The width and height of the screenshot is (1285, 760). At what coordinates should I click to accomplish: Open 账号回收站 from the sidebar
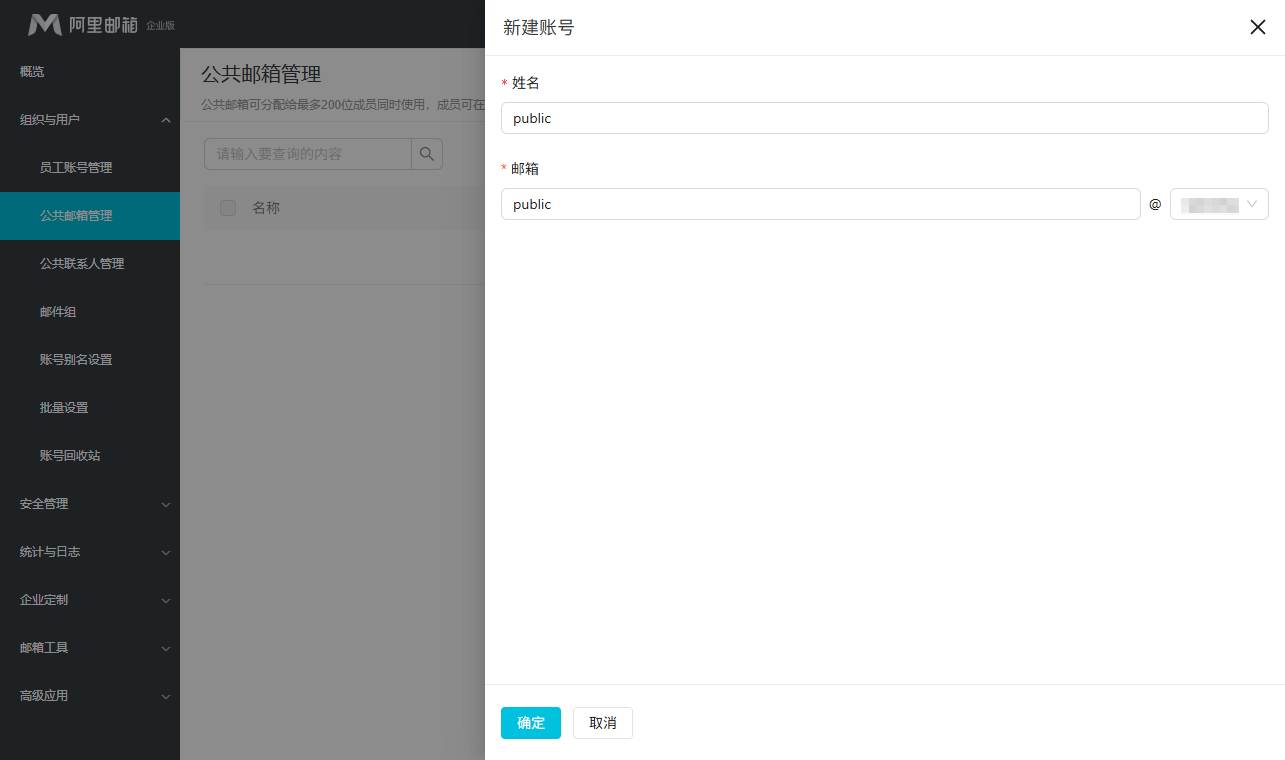[70, 456]
